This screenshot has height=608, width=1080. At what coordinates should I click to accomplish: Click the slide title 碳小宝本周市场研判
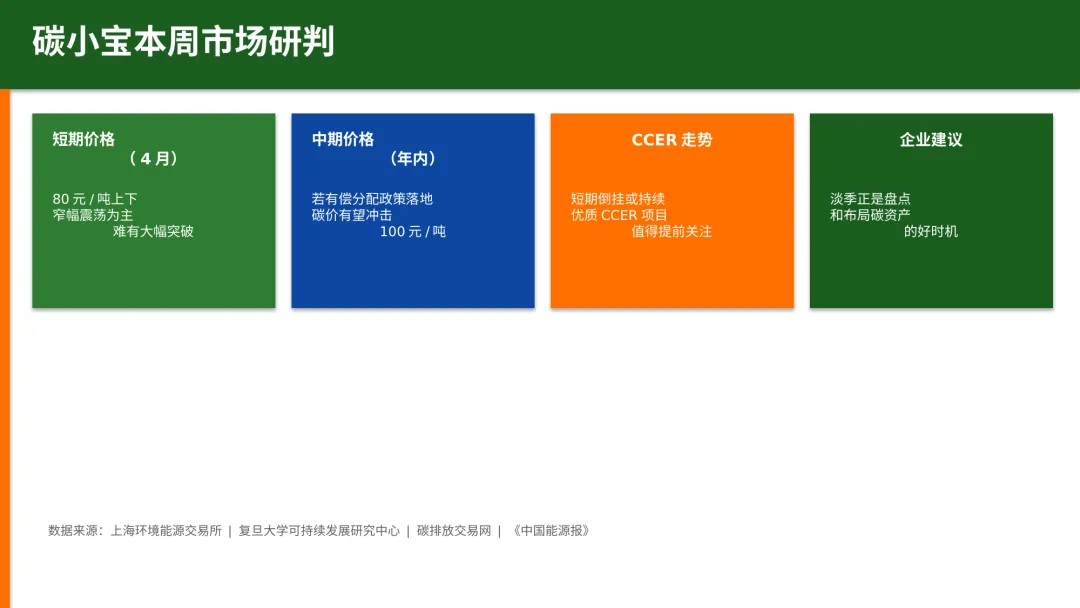[183, 41]
